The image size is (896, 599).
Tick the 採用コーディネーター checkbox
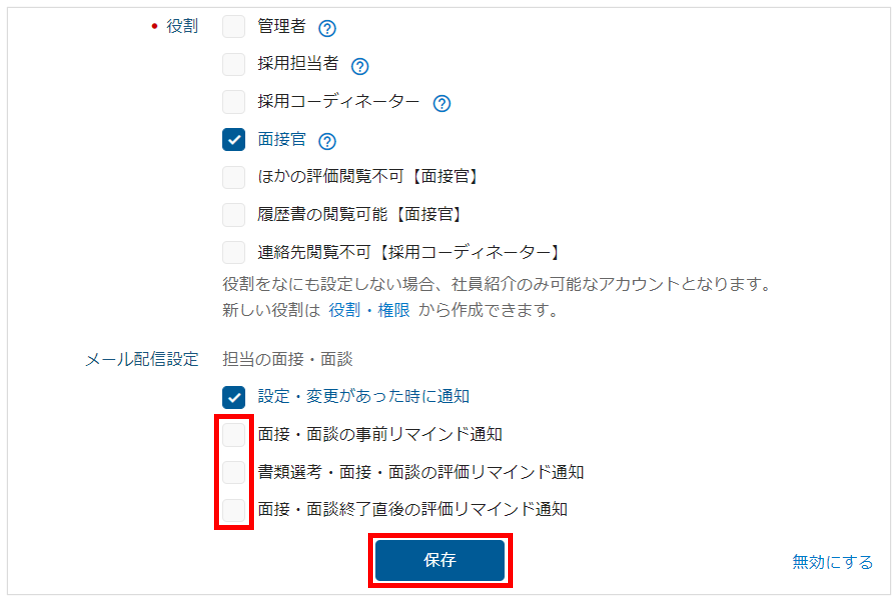tap(234, 102)
